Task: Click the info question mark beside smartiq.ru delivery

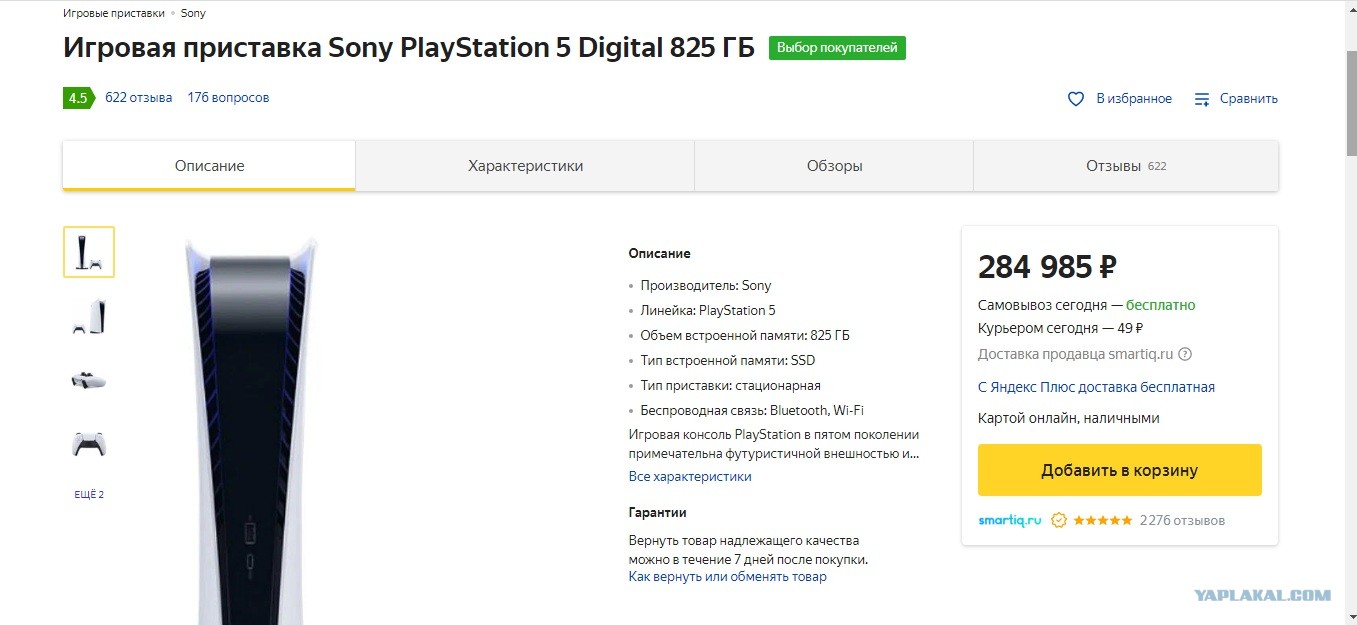Action: click(1185, 354)
